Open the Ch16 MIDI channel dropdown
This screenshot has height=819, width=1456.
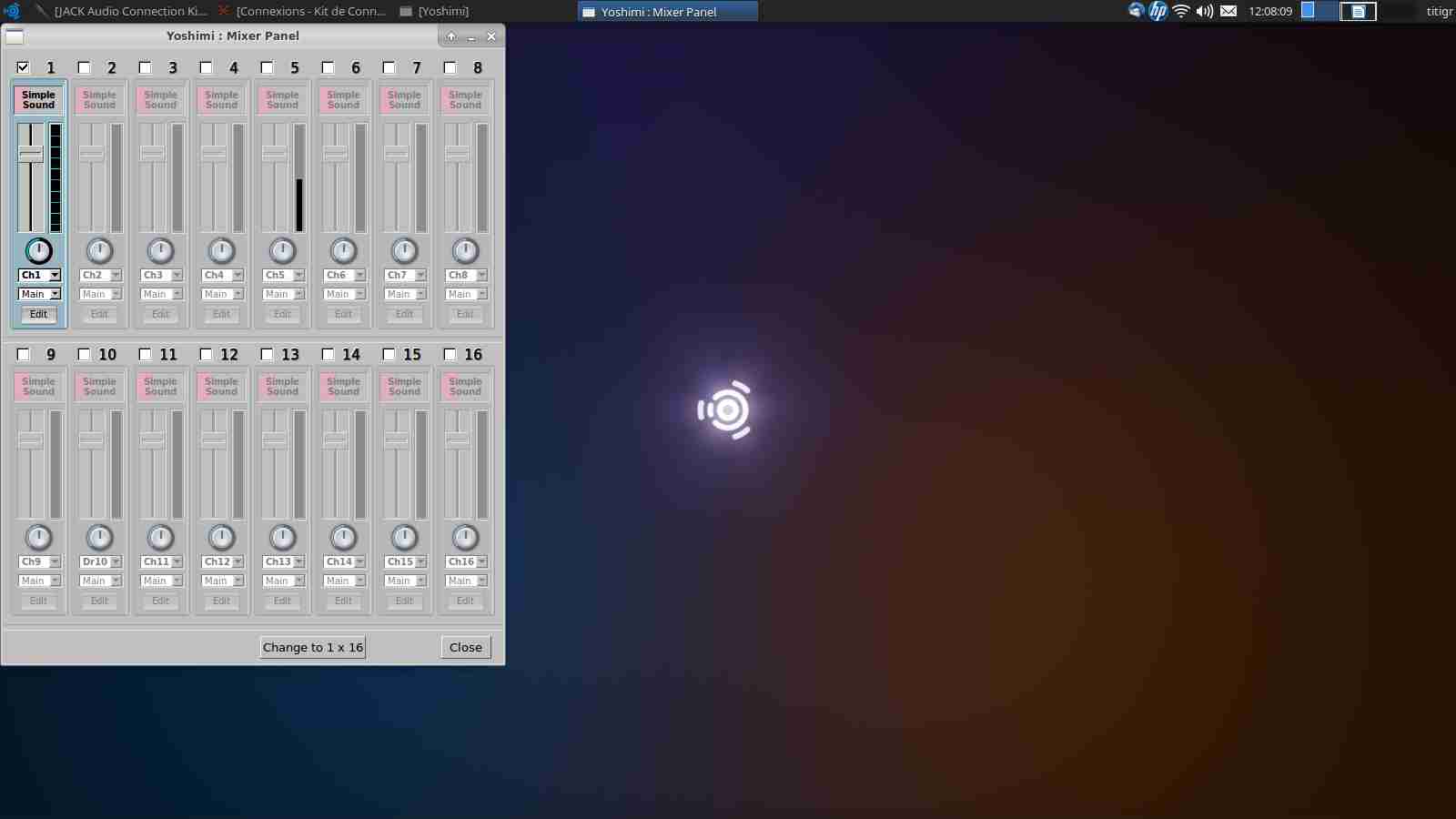point(466,561)
